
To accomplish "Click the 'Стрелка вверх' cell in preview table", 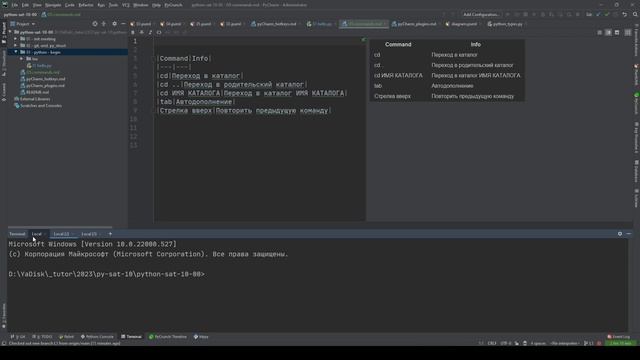I will tap(393, 96).
